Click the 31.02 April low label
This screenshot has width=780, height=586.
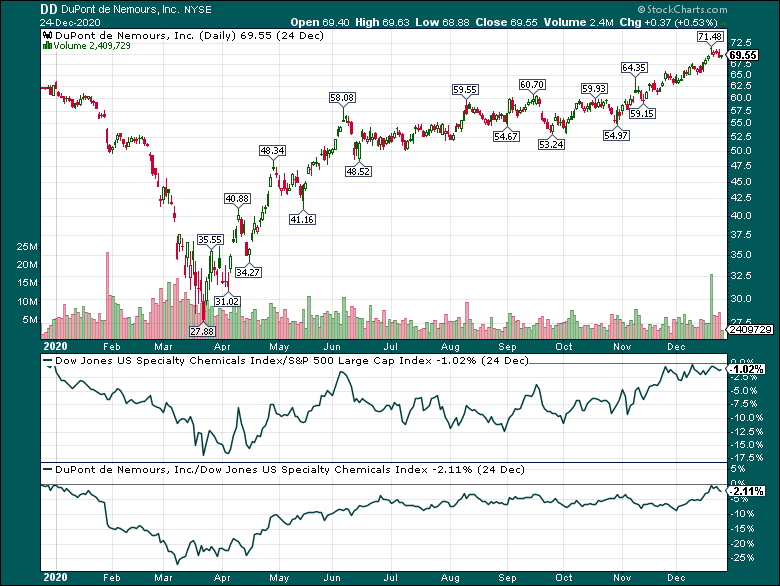[x=227, y=301]
